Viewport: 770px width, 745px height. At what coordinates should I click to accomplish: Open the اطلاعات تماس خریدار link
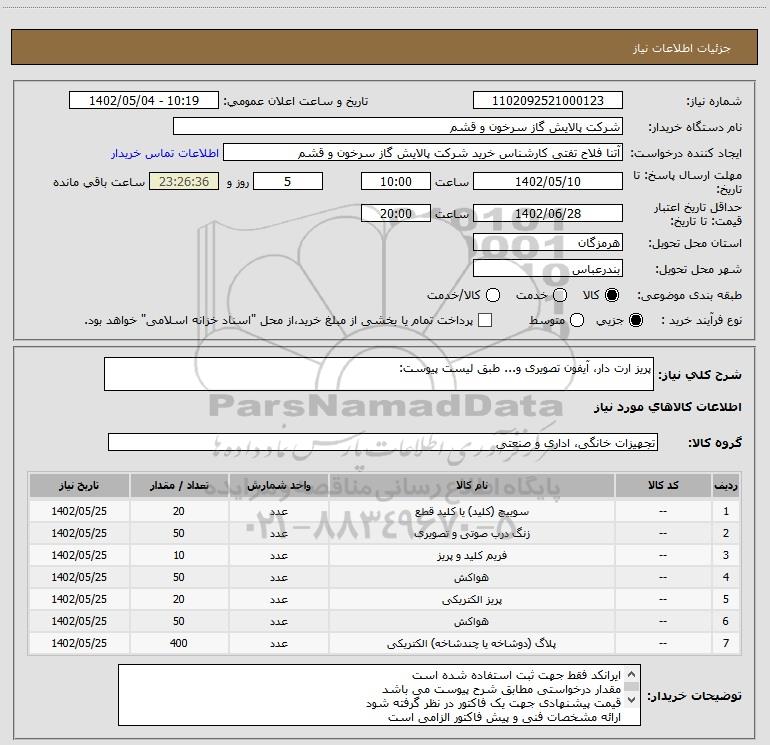click(x=165, y=153)
